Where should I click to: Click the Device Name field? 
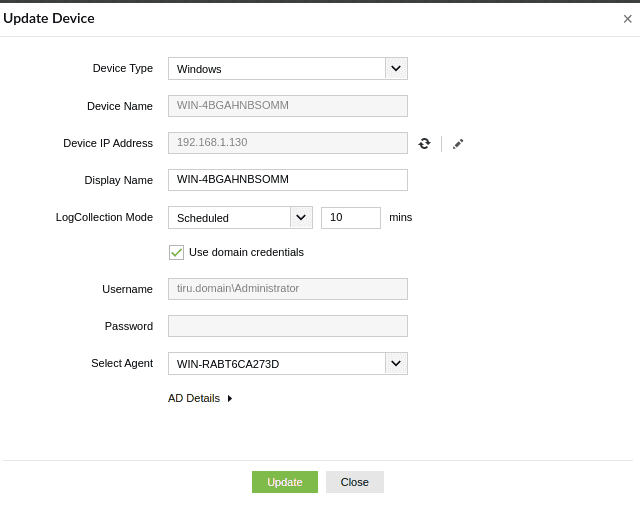[x=288, y=106]
